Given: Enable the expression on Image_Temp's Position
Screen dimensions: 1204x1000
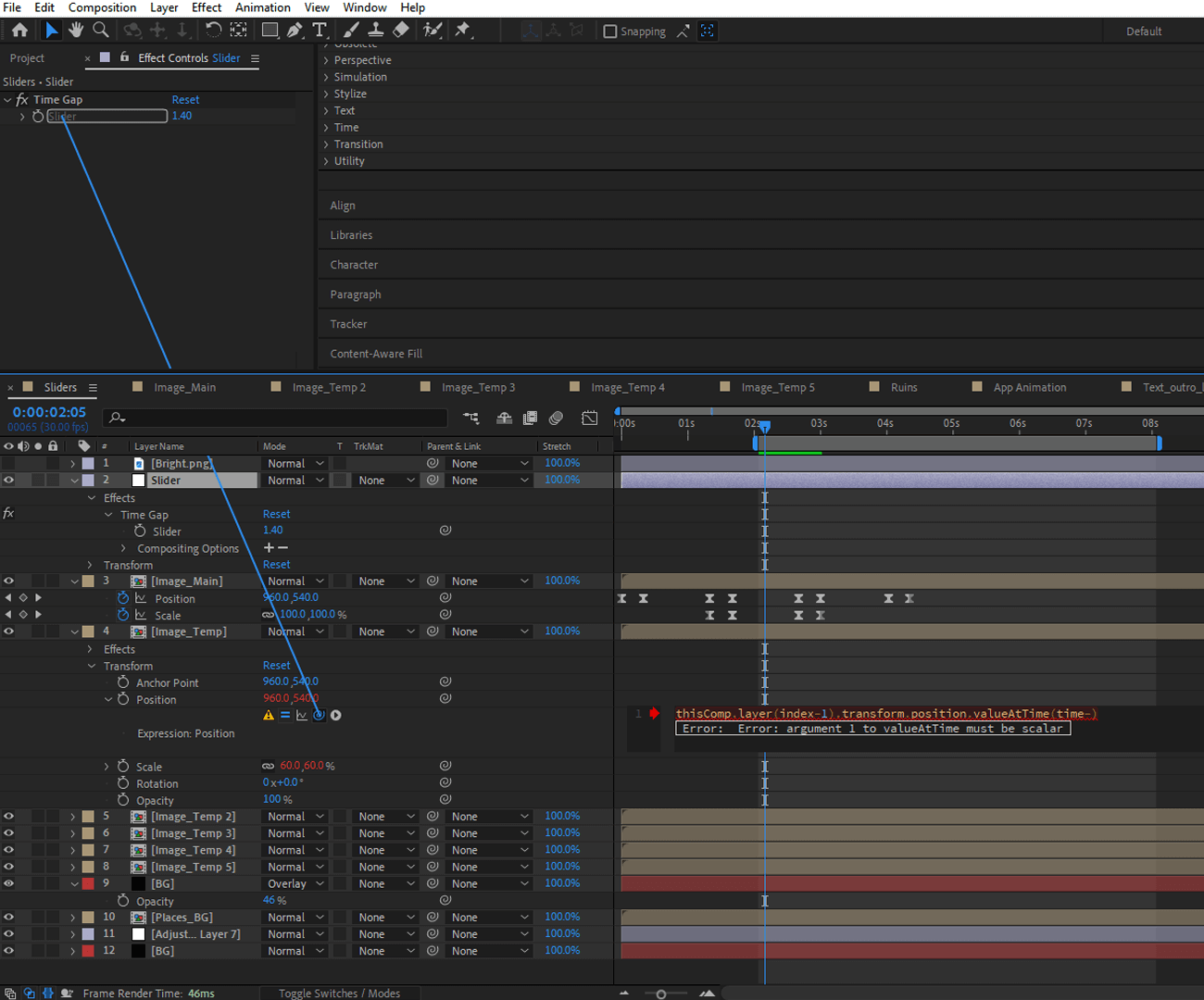Looking at the screenshot, I should pyautogui.click(x=287, y=714).
